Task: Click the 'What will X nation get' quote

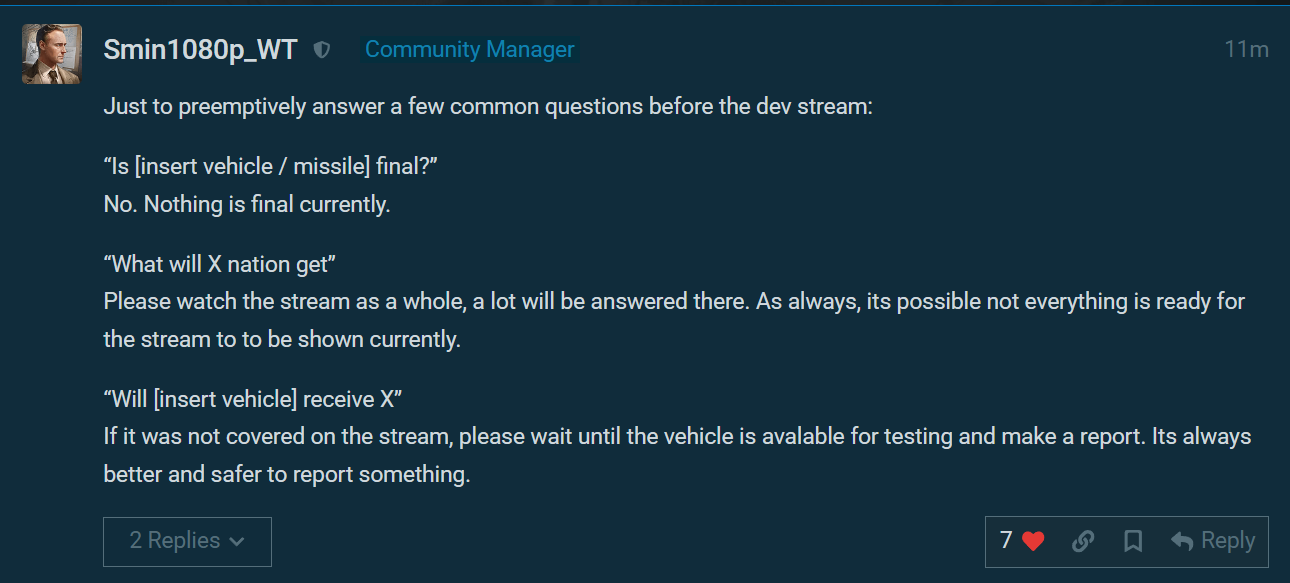Action: [x=219, y=264]
